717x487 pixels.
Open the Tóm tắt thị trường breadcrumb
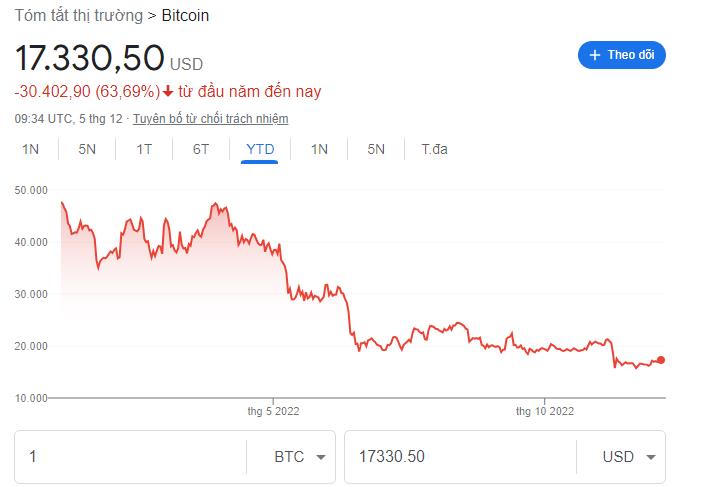[78, 15]
